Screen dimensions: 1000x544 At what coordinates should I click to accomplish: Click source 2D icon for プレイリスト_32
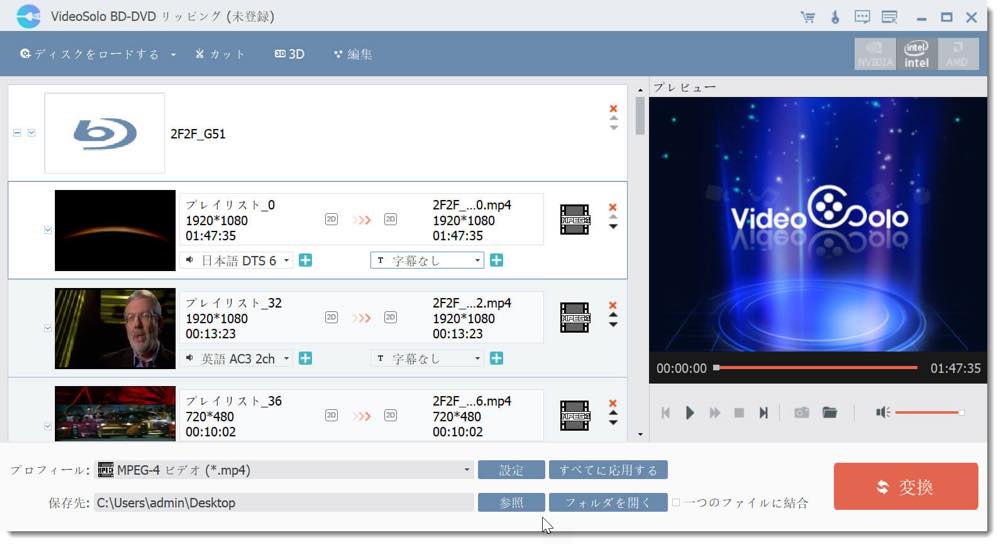click(331, 318)
